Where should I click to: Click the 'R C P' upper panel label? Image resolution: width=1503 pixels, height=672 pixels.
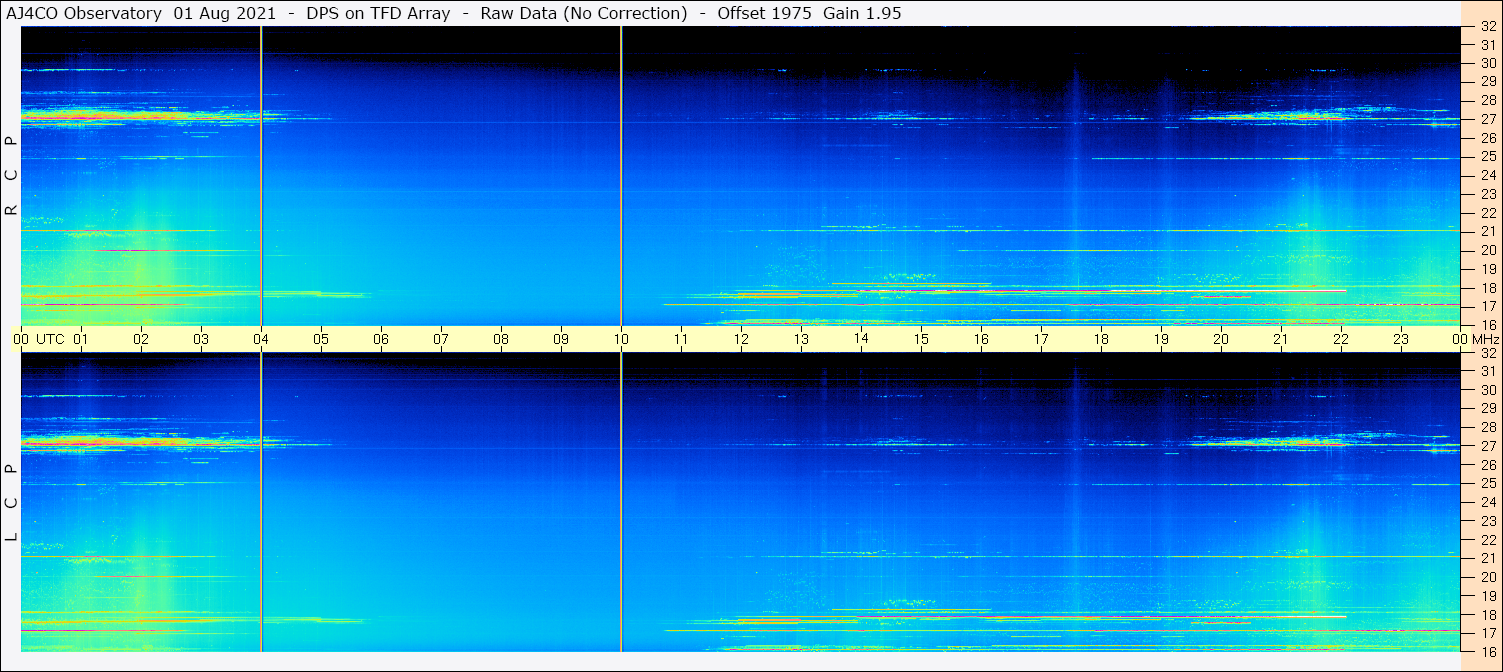click(11, 177)
